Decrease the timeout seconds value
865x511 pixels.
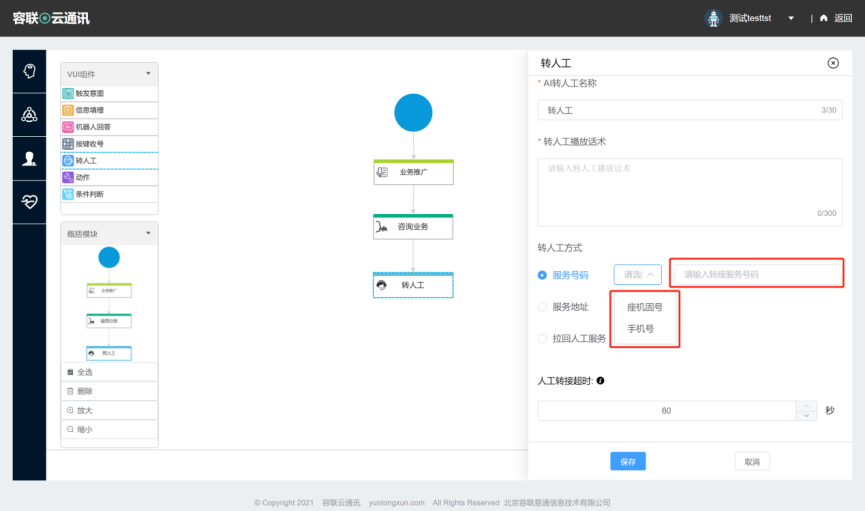[x=806, y=416]
